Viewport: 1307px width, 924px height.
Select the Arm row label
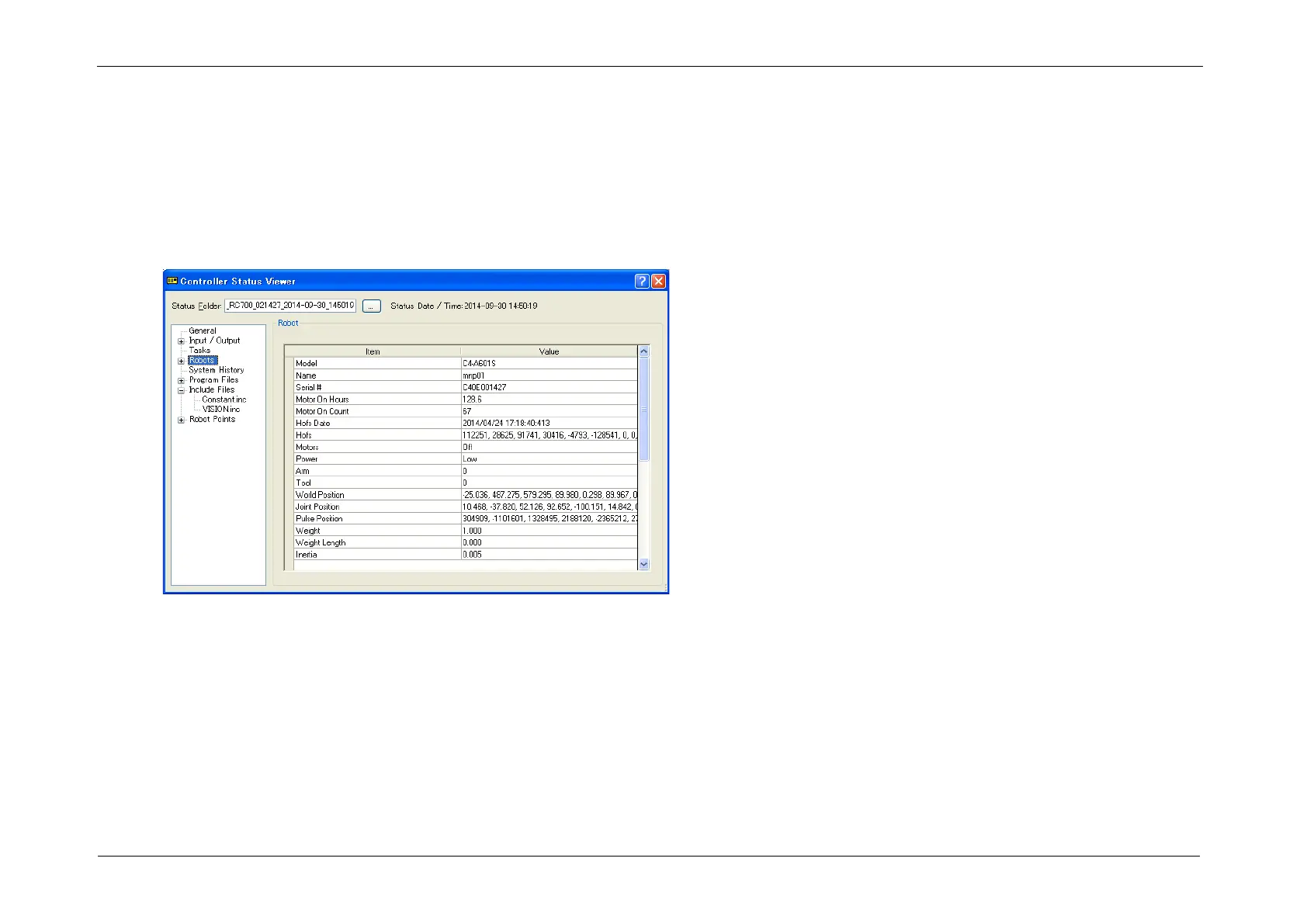click(302, 471)
